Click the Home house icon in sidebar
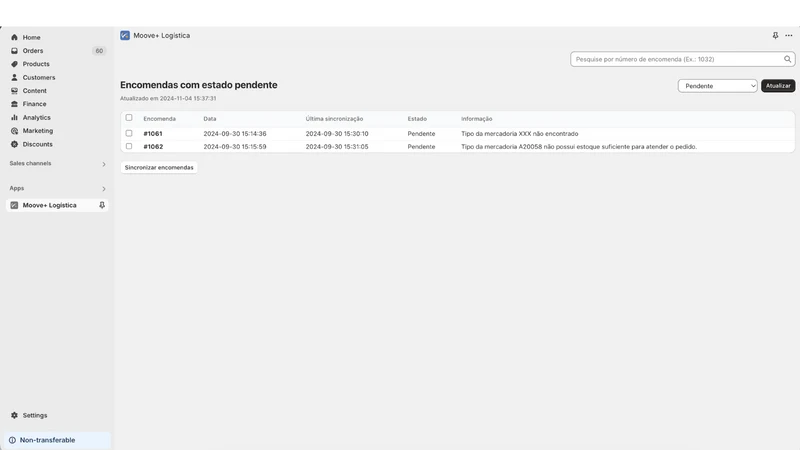This screenshot has height=450, width=800. [x=14, y=37]
